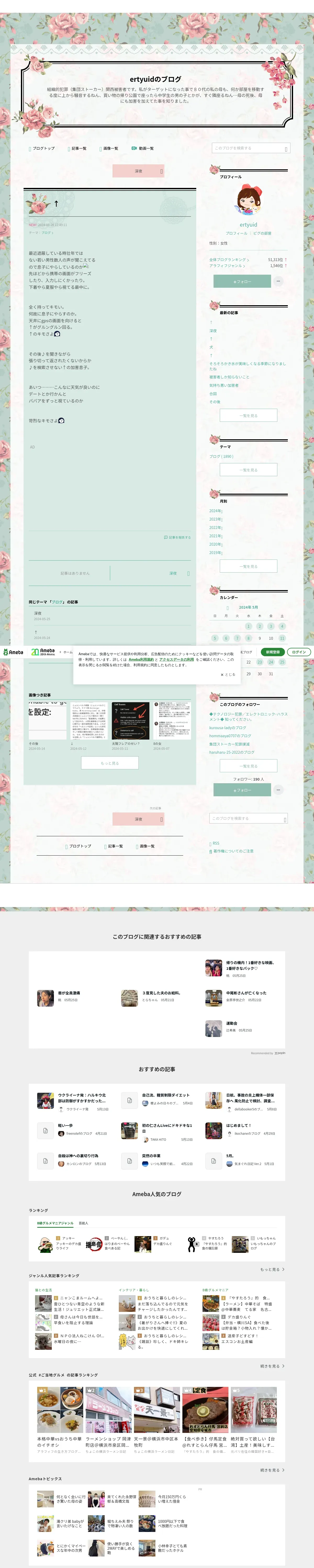This screenshot has height=1568, width=314.
Task: Click RSS feed link
Action: pyautogui.click(x=215, y=844)
